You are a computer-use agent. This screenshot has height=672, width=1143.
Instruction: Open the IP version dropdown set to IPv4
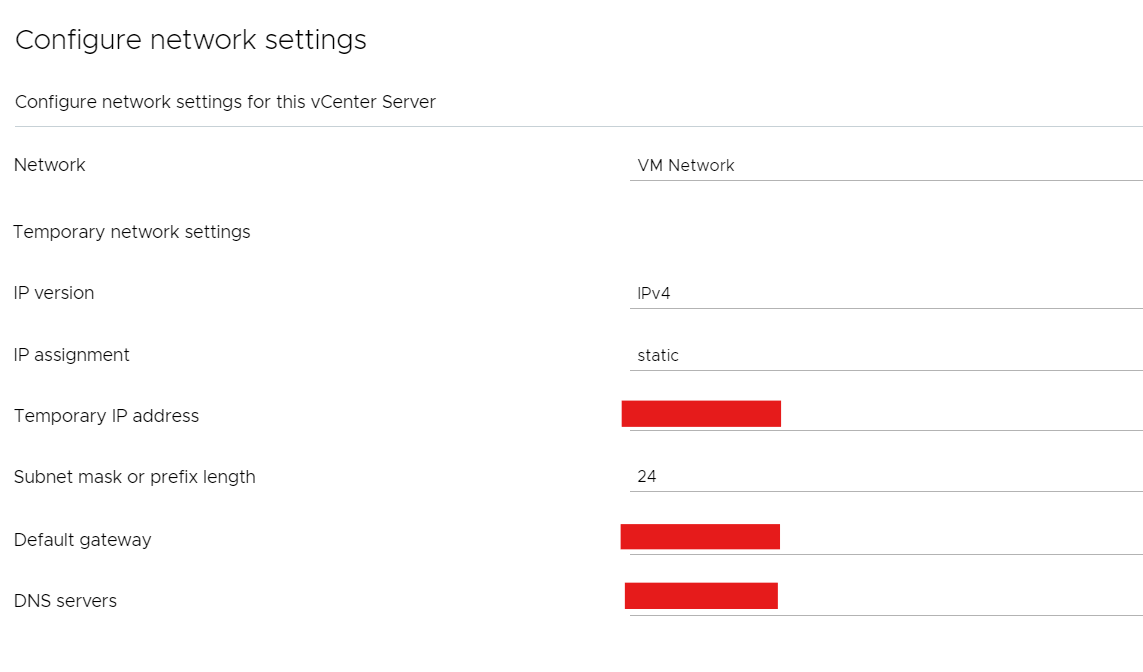click(885, 294)
